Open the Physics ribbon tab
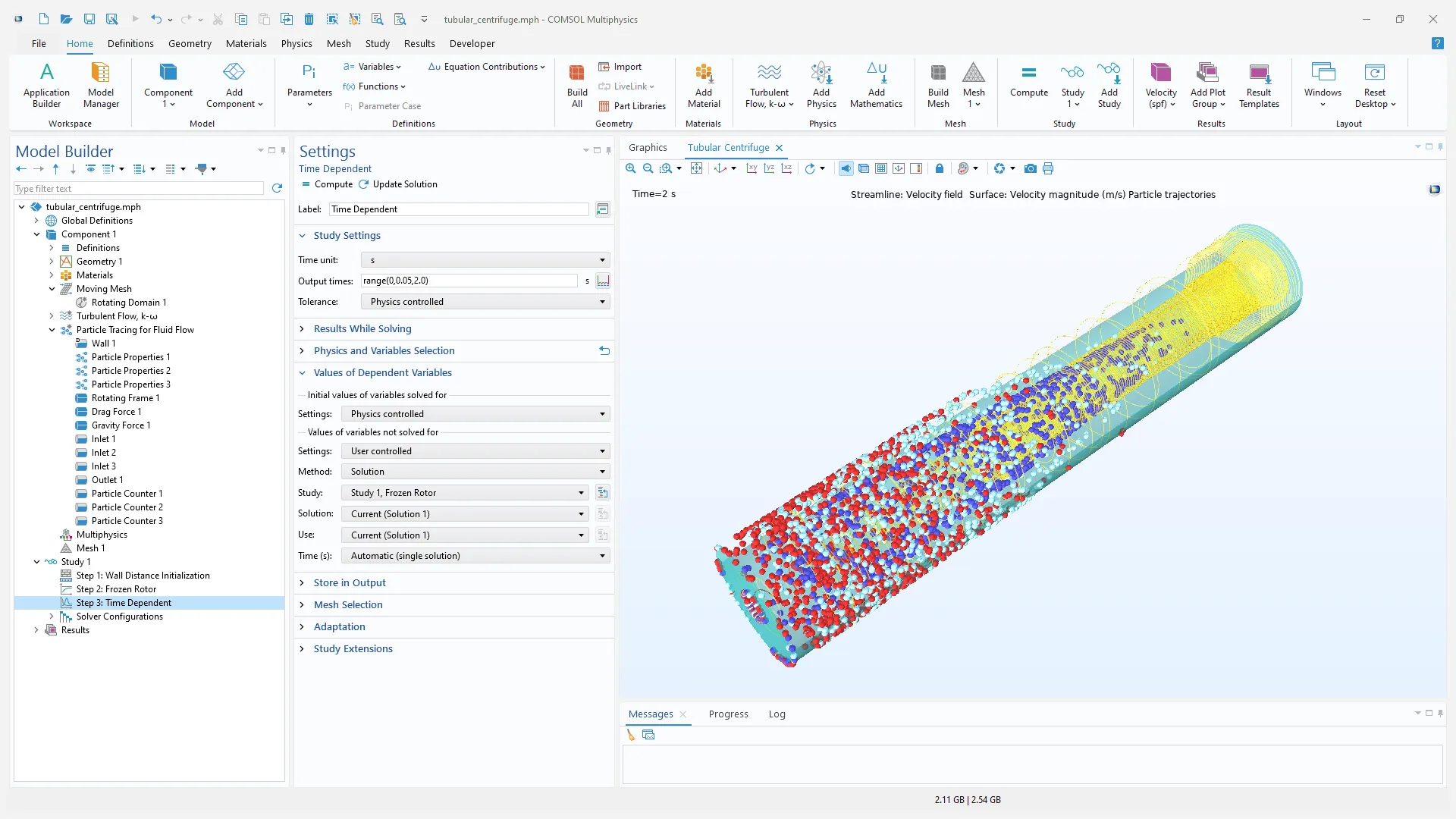1456x819 pixels. [x=297, y=43]
